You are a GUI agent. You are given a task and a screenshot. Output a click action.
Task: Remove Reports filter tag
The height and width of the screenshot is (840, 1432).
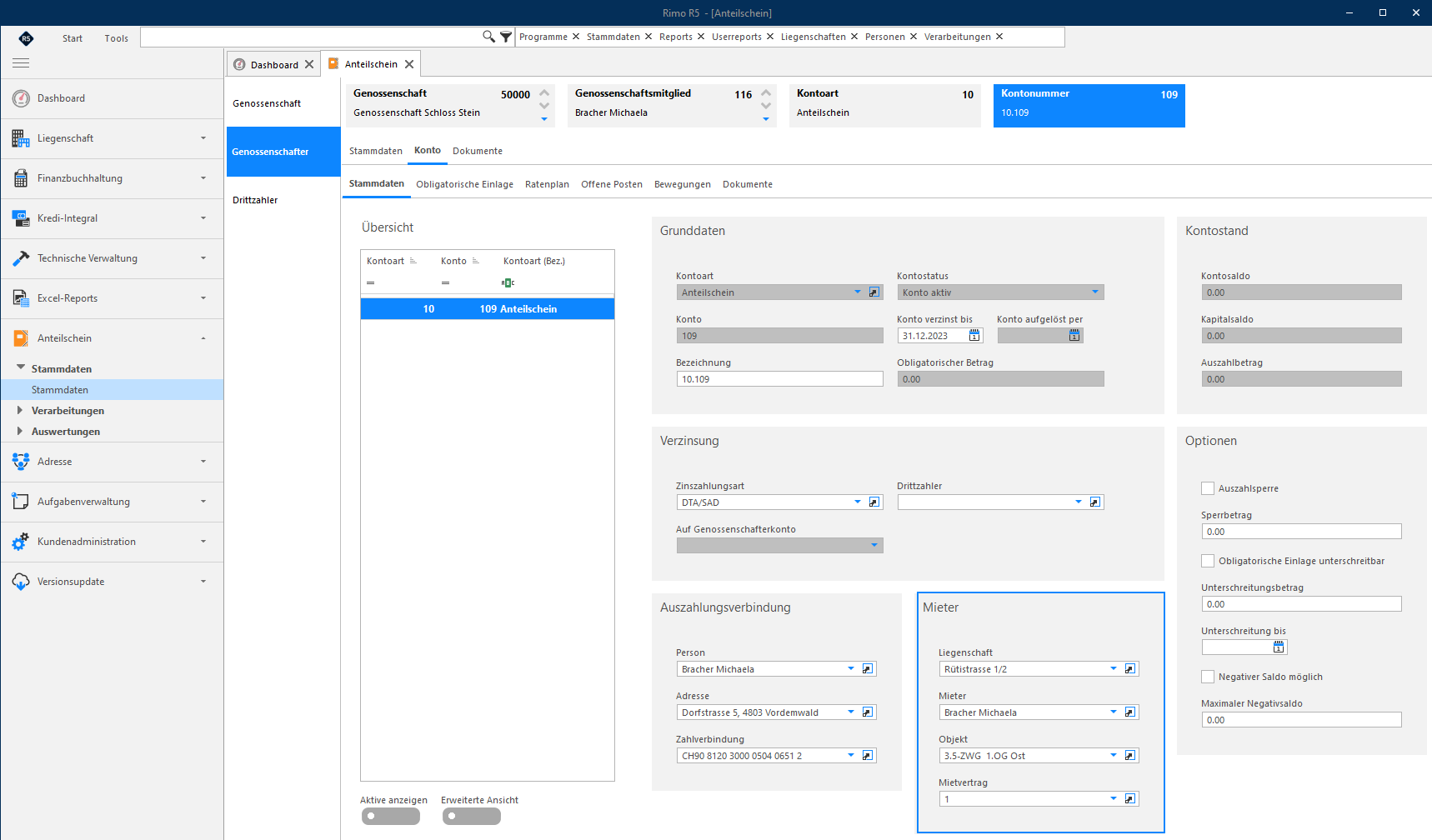tap(701, 37)
